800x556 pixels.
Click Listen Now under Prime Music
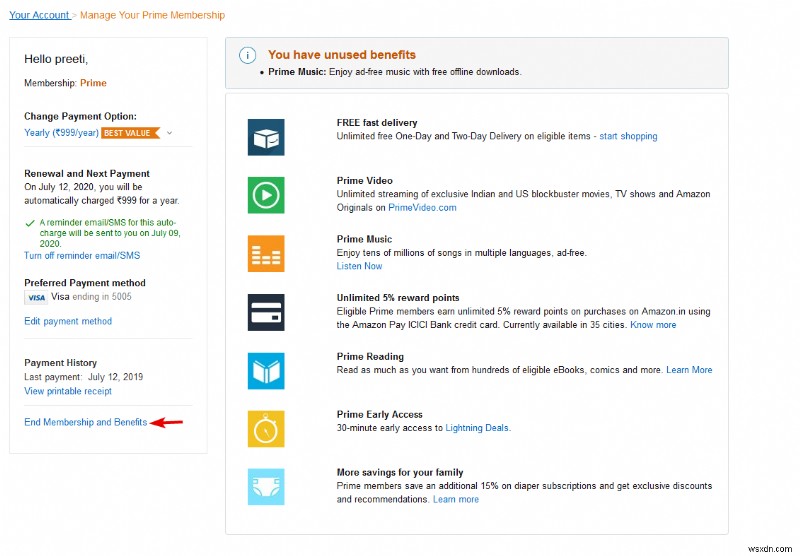pyautogui.click(x=359, y=266)
